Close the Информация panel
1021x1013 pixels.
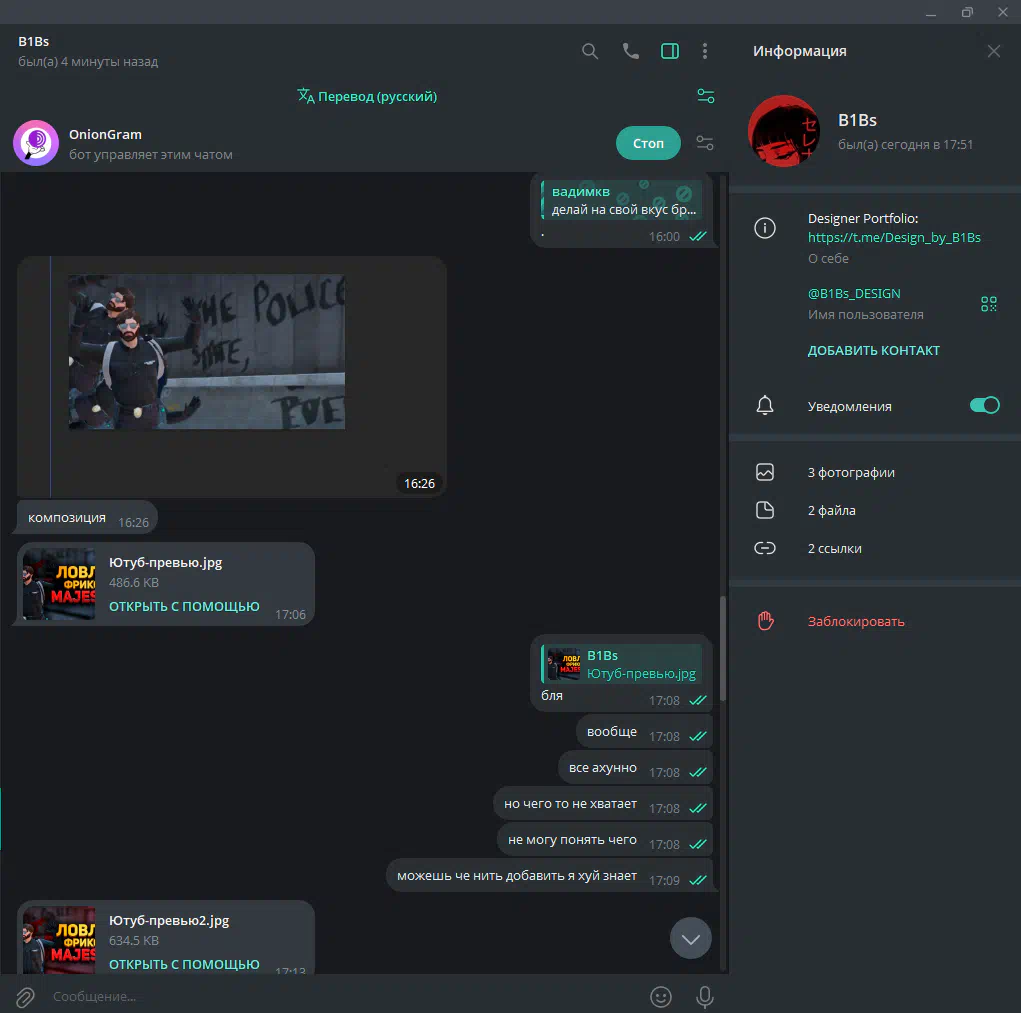pos(993,51)
